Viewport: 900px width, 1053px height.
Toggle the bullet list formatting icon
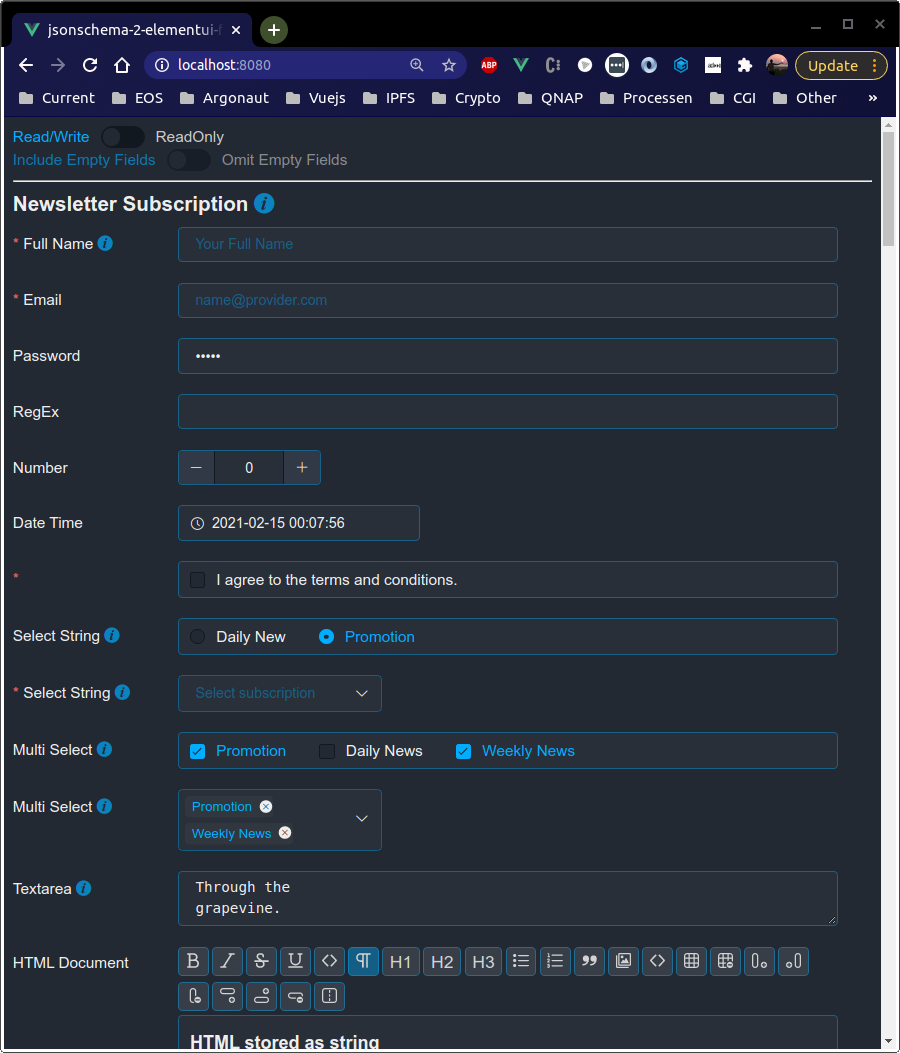click(521, 961)
